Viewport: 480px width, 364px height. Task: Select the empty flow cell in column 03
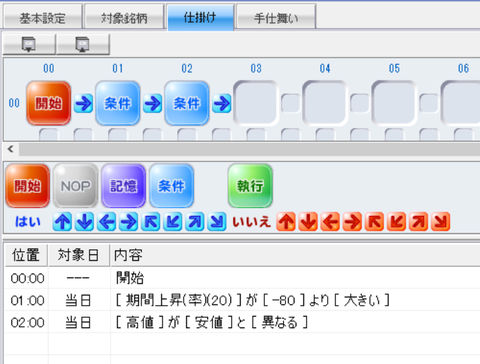point(256,103)
